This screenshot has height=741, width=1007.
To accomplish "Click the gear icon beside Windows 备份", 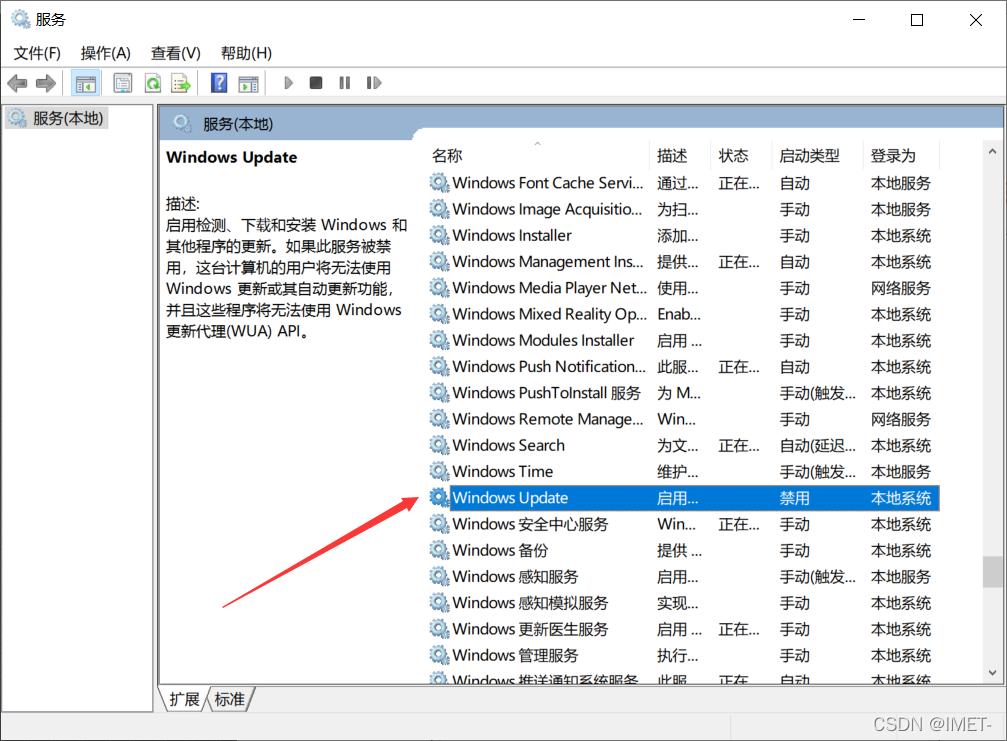I will point(439,550).
